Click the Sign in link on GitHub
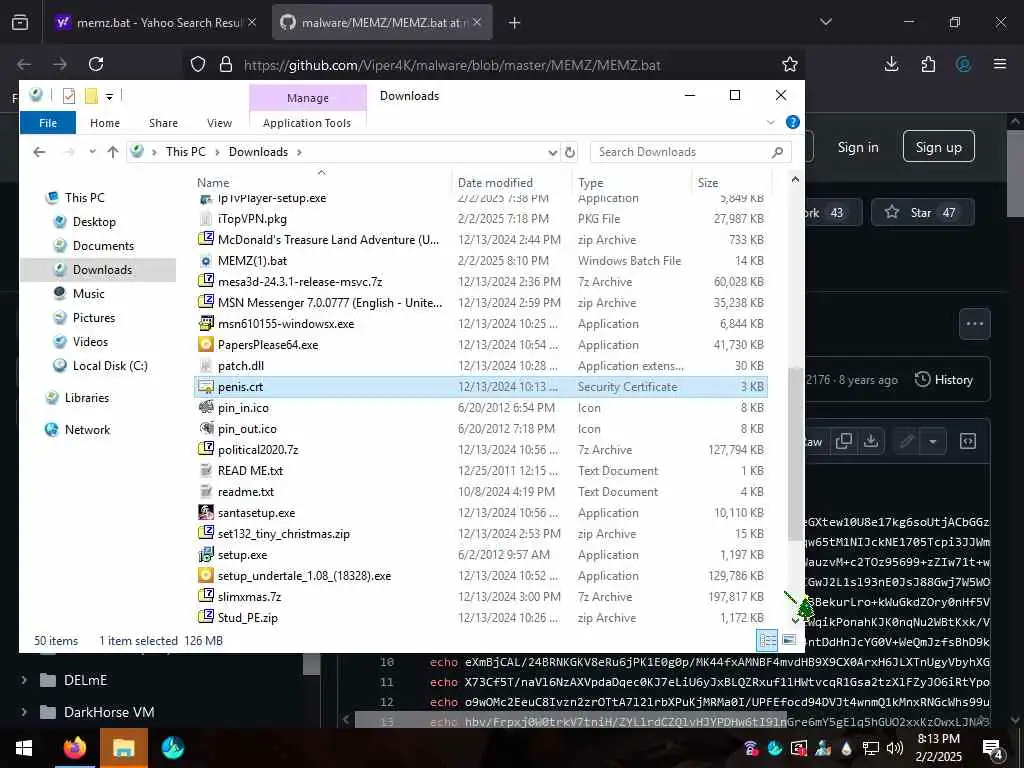 coord(858,147)
